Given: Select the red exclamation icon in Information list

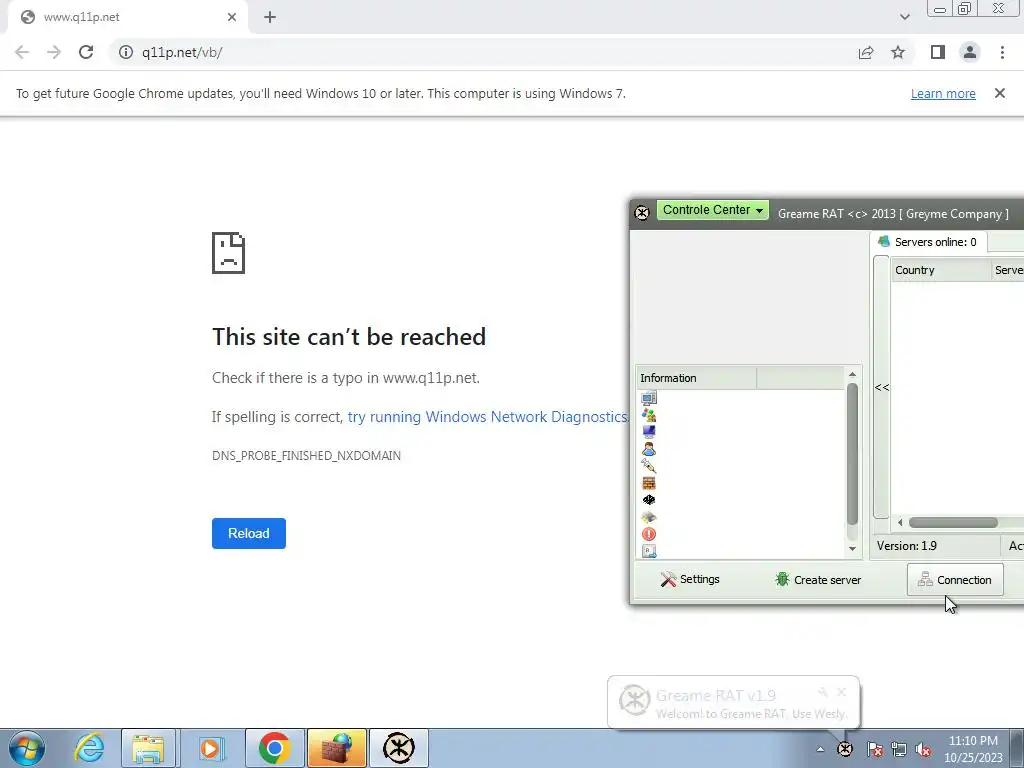Looking at the screenshot, I should [x=648, y=534].
